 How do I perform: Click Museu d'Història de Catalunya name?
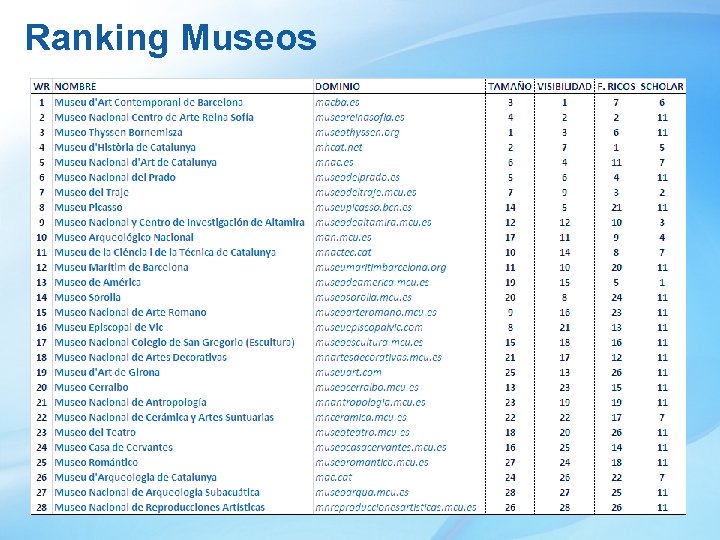pos(125,147)
